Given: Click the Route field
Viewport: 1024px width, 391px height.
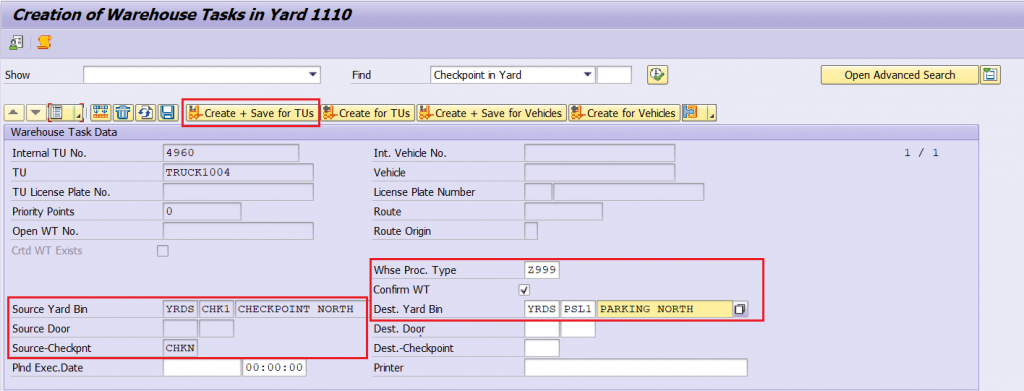Looking at the screenshot, I should click(x=563, y=212).
